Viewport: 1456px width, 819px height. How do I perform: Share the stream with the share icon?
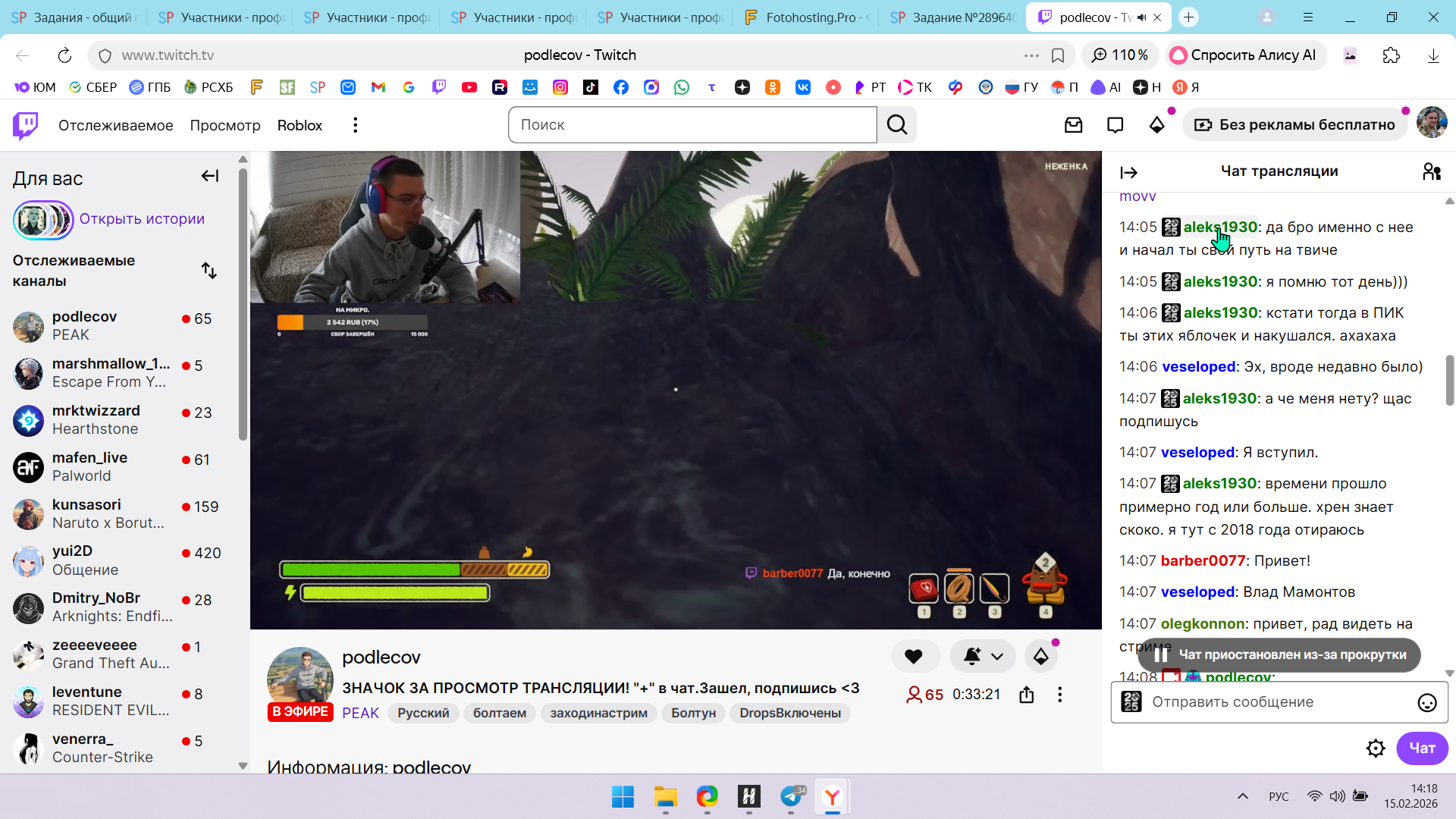[1027, 695]
